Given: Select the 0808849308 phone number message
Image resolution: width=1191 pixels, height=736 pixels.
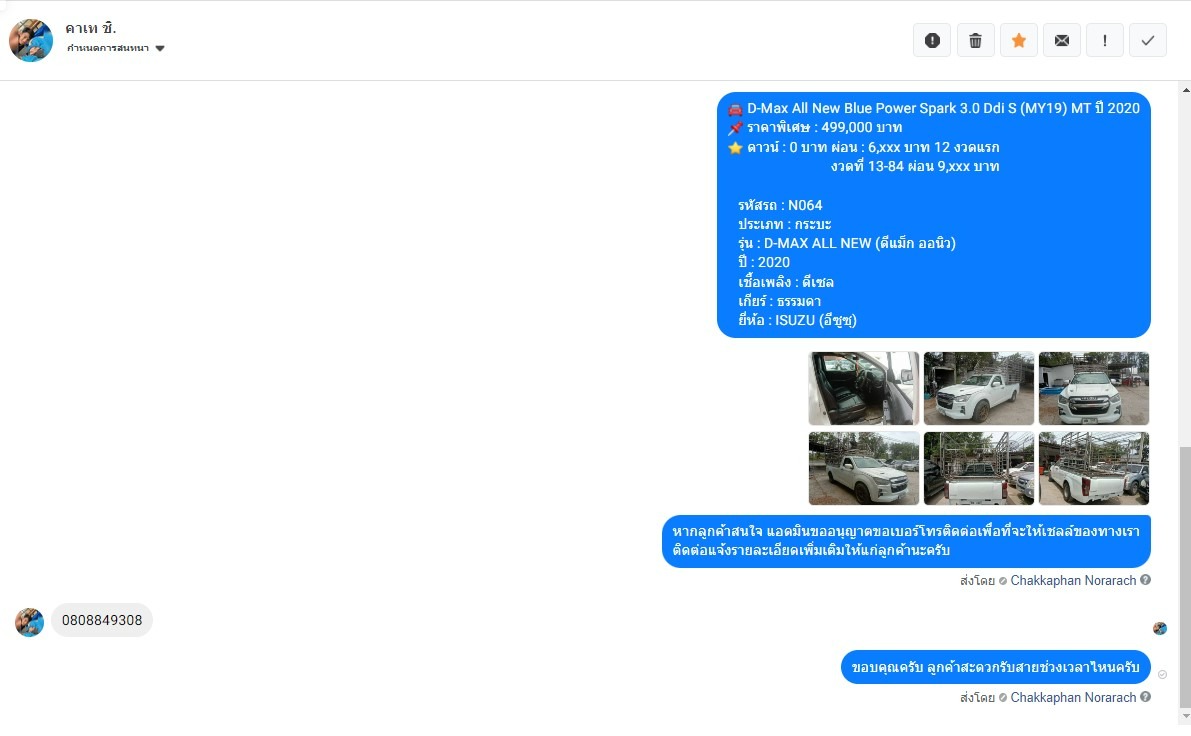Looking at the screenshot, I should point(102,621).
